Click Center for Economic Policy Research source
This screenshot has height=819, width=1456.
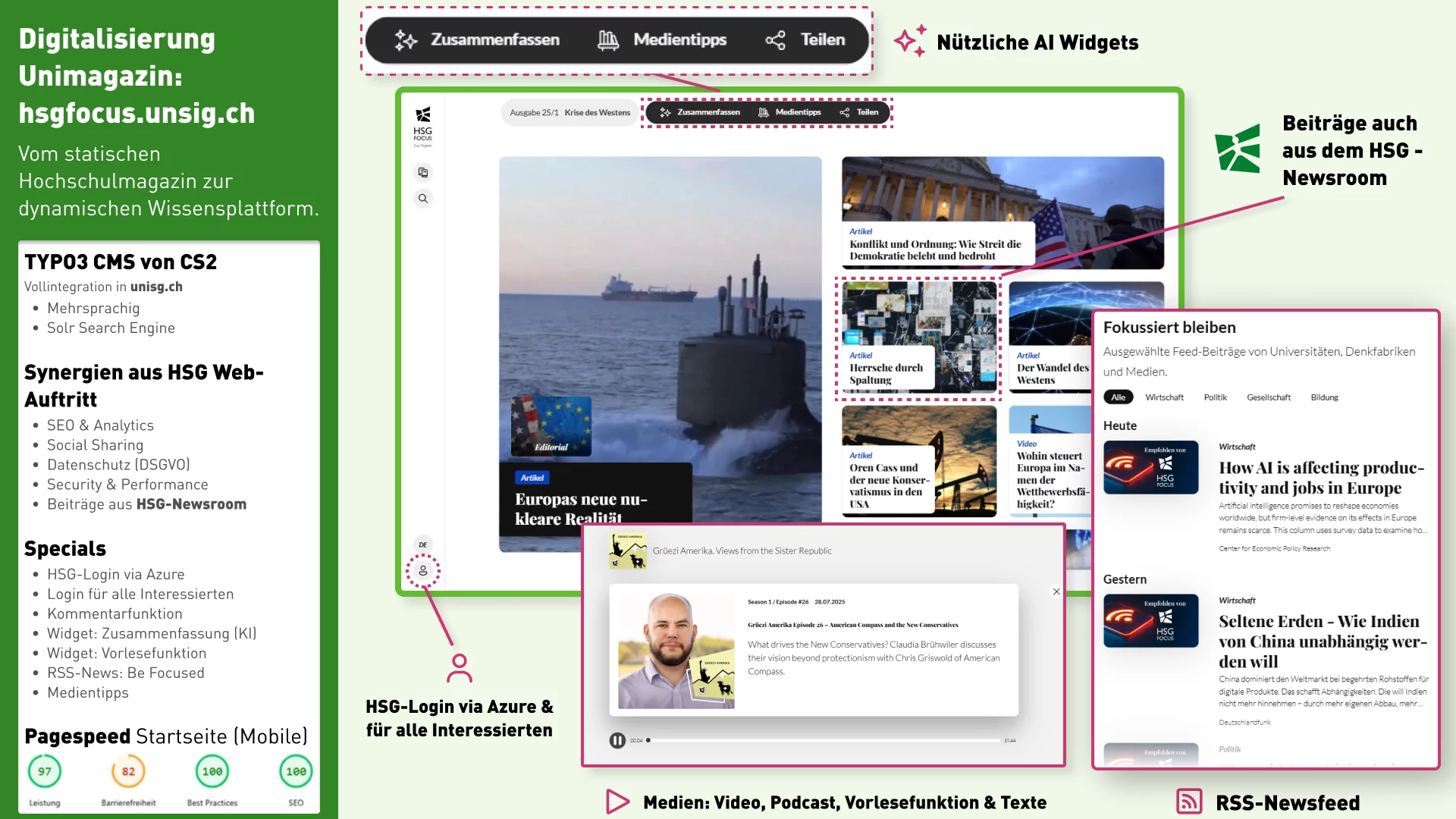coord(1274,548)
